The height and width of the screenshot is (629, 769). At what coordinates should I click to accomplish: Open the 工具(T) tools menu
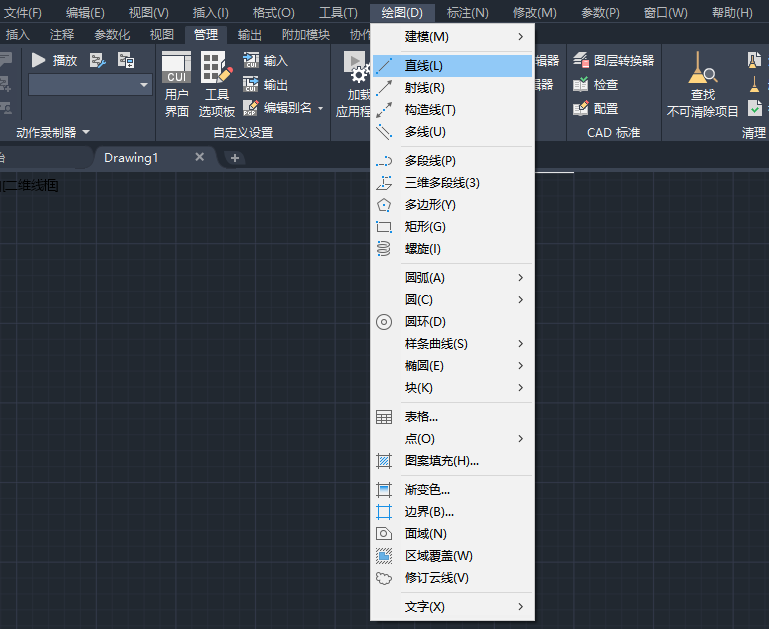click(338, 13)
